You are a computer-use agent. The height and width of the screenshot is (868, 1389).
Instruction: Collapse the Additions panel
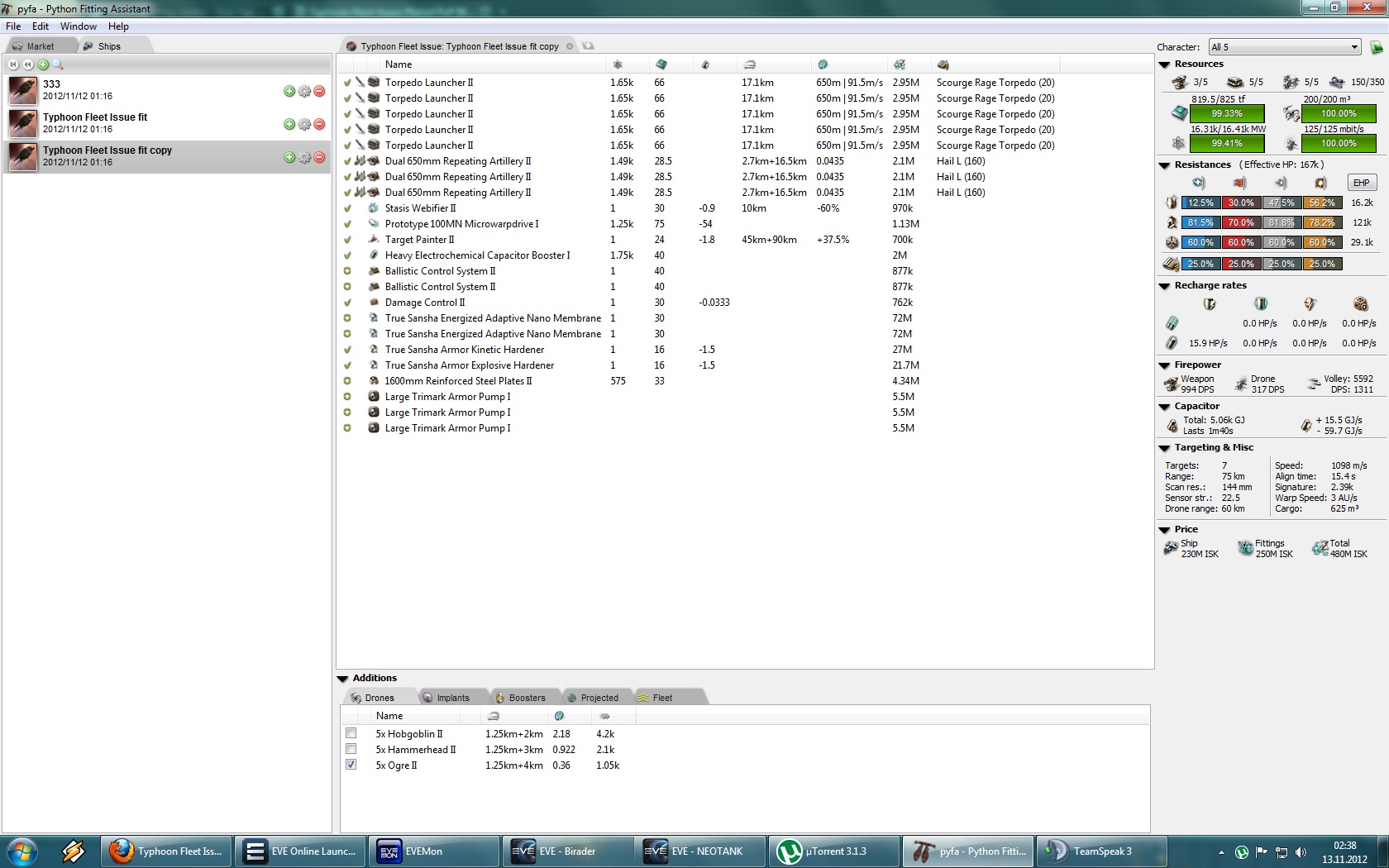coord(342,679)
